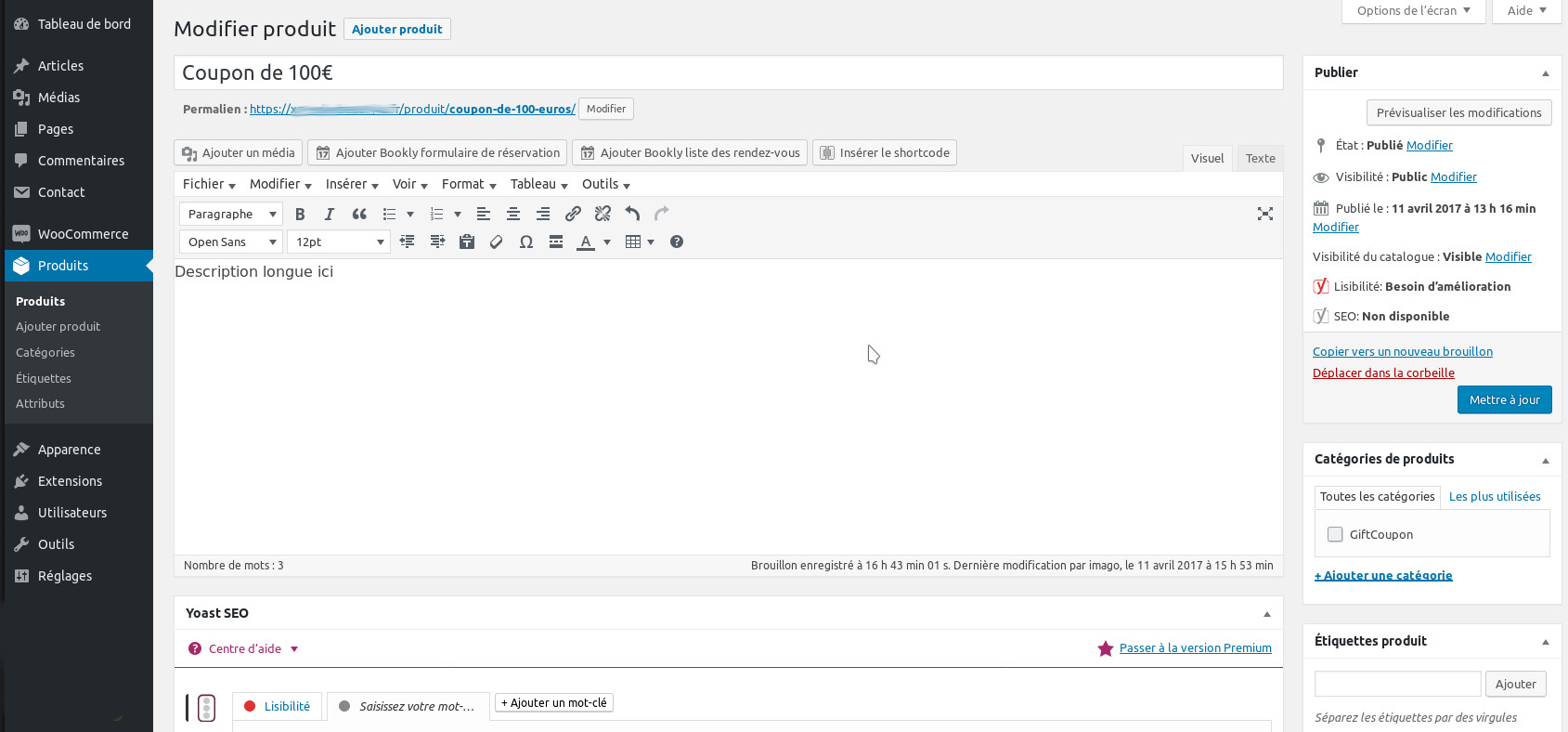Click the Mettre à jour button
The image size is (1568, 732).
pos(1504,400)
